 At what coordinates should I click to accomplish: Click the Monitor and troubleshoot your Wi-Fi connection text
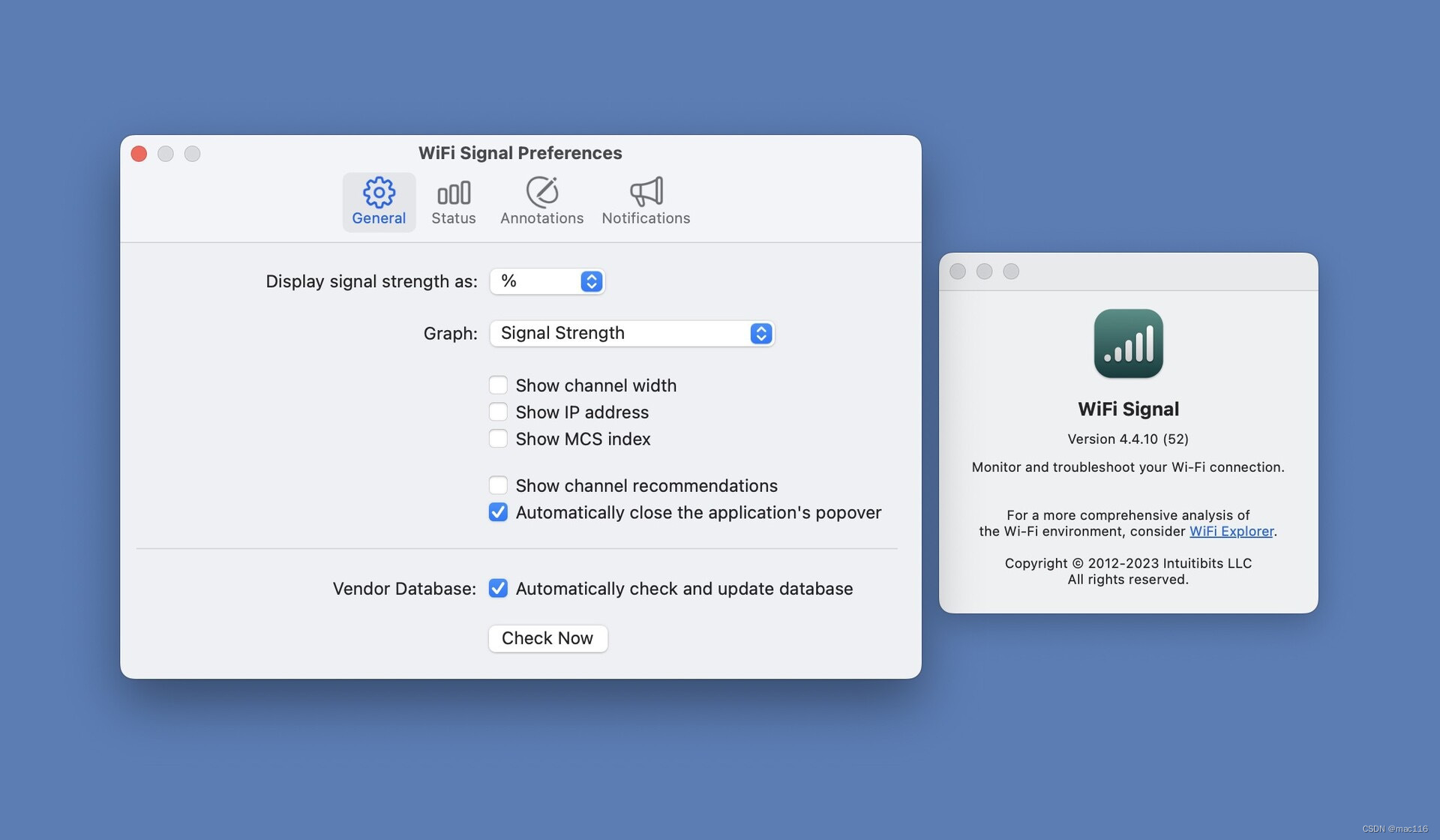tap(1128, 467)
